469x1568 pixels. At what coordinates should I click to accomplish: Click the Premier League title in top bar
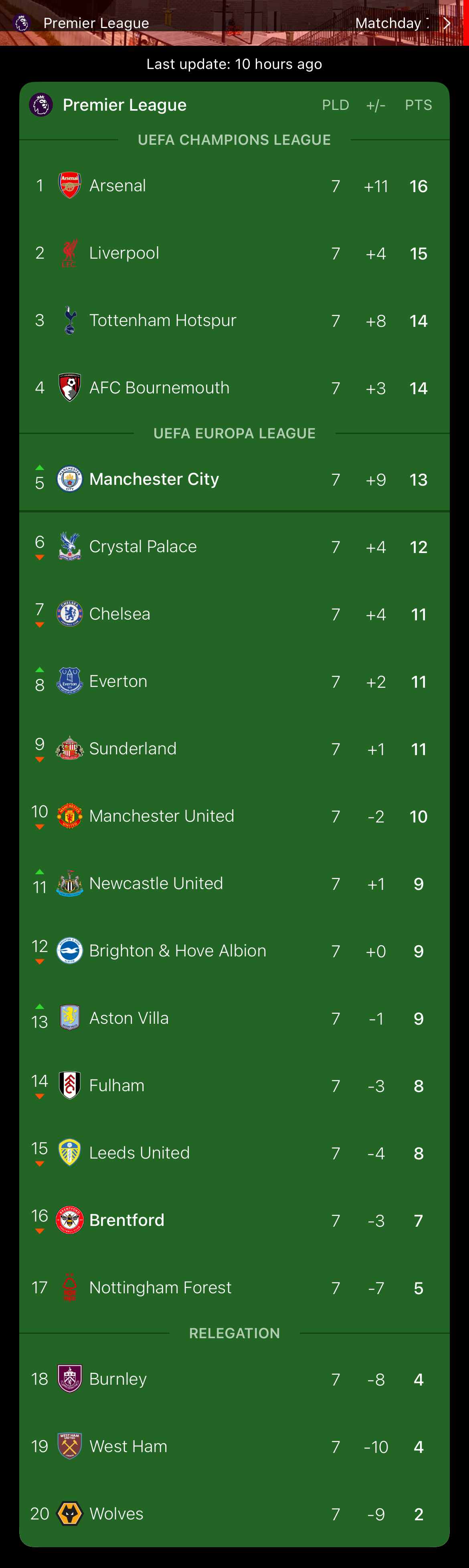tap(96, 23)
